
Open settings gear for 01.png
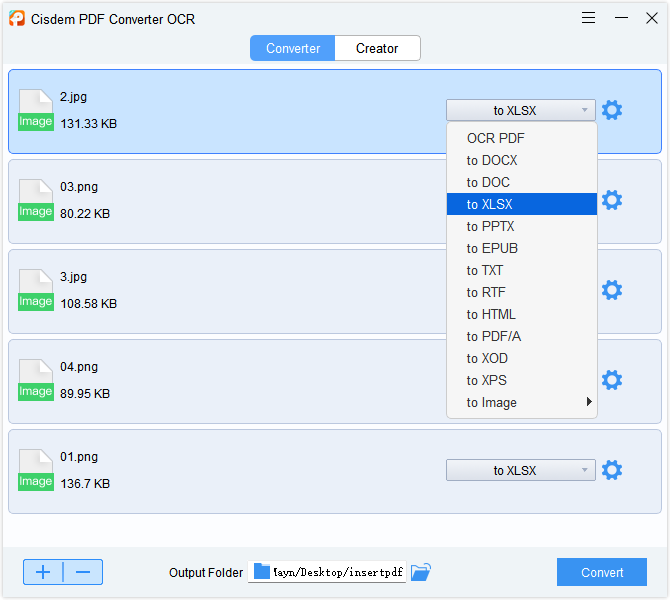click(x=612, y=470)
